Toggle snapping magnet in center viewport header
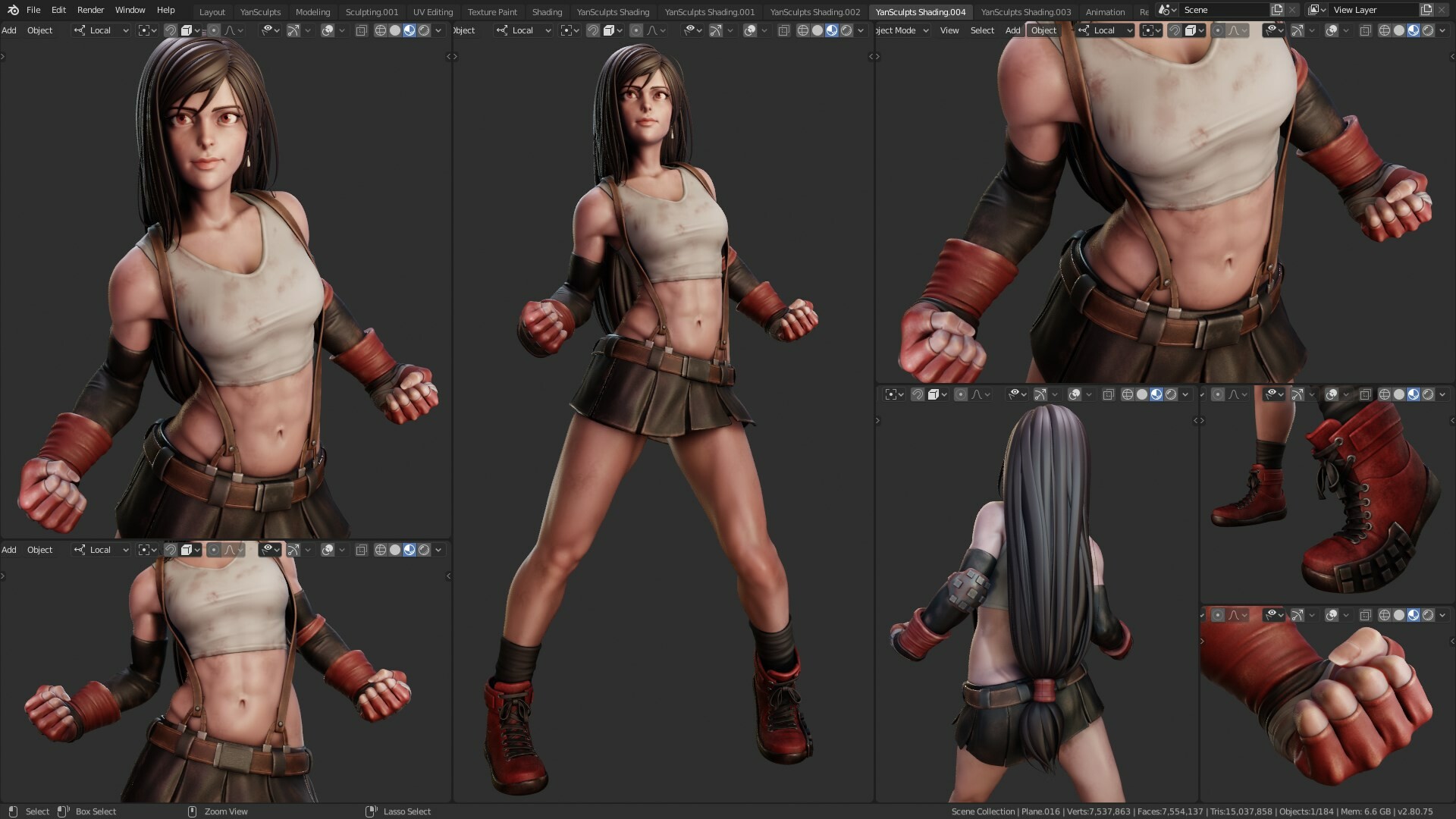The width and height of the screenshot is (1456, 819). tap(593, 30)
